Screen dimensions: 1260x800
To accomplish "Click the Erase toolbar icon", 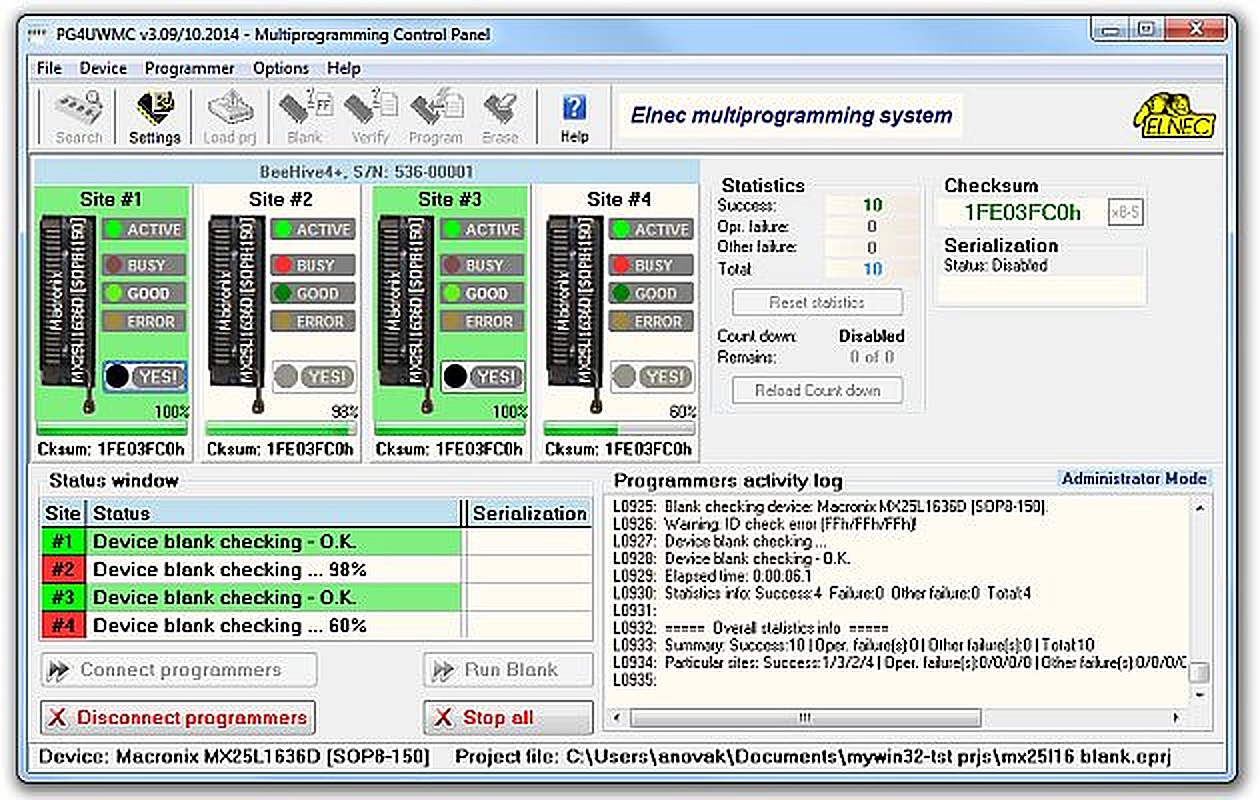I will 500,117.
